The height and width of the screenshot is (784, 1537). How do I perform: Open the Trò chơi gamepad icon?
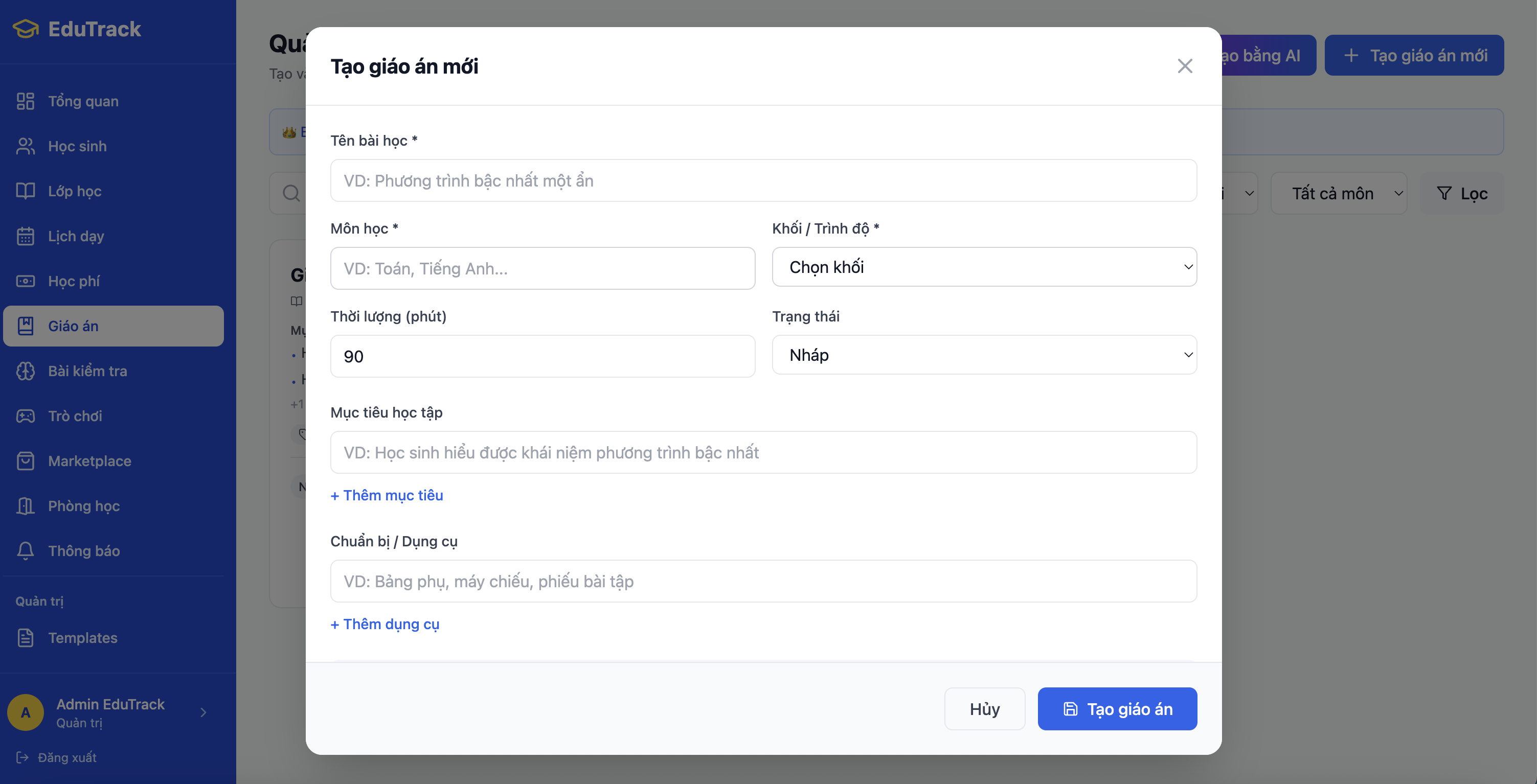(x=25, y=416)
